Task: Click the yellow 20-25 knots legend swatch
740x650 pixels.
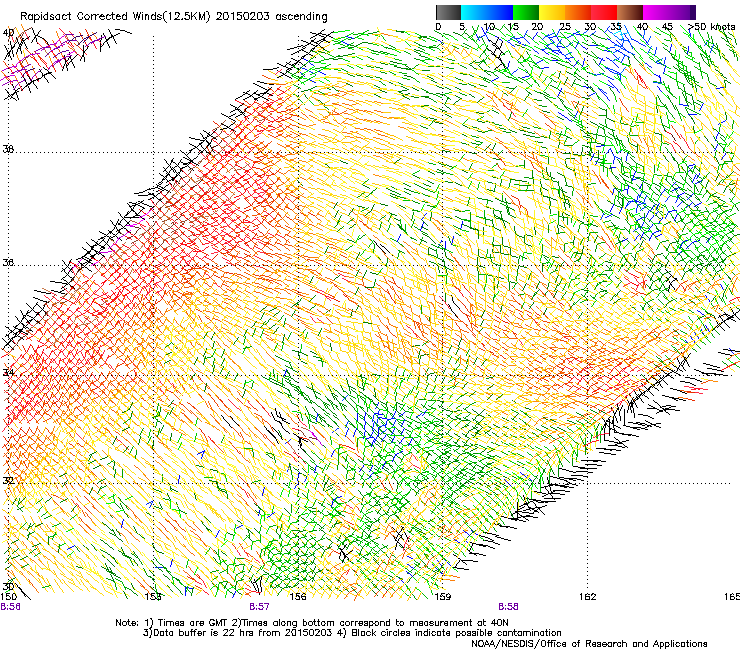Action: (552, 12)
